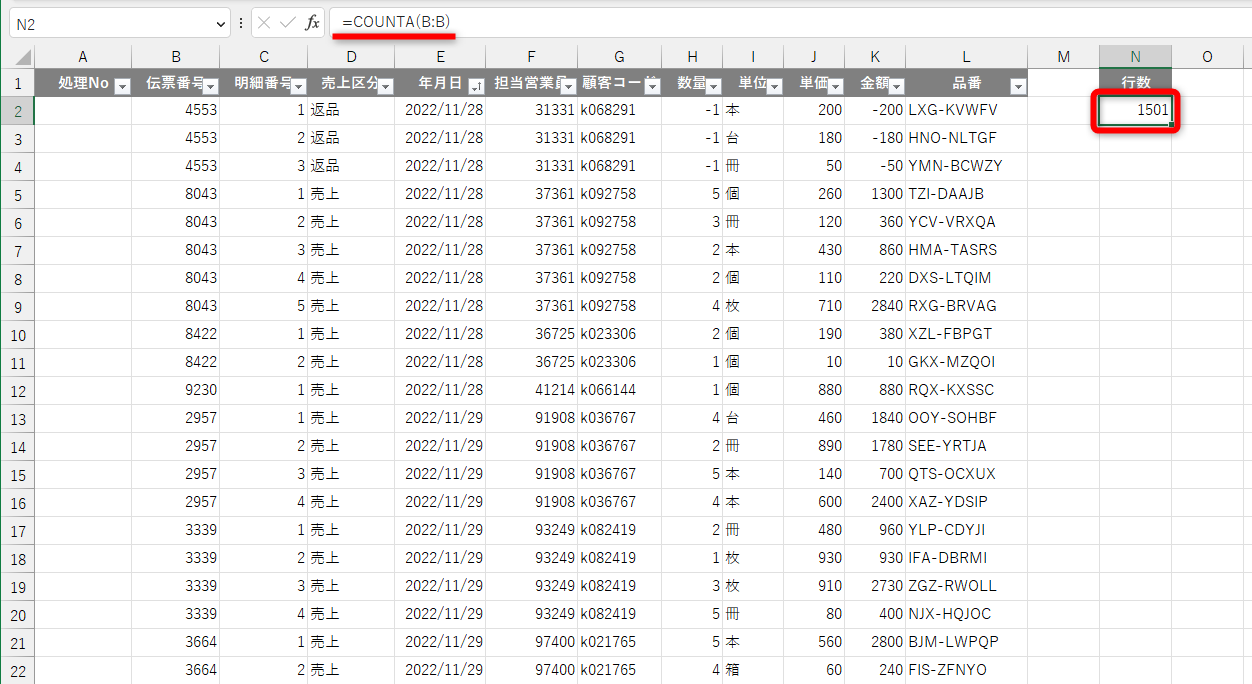
Task: Open filter dropdown for 明細番号 column
Action: (x=298, y=86)
